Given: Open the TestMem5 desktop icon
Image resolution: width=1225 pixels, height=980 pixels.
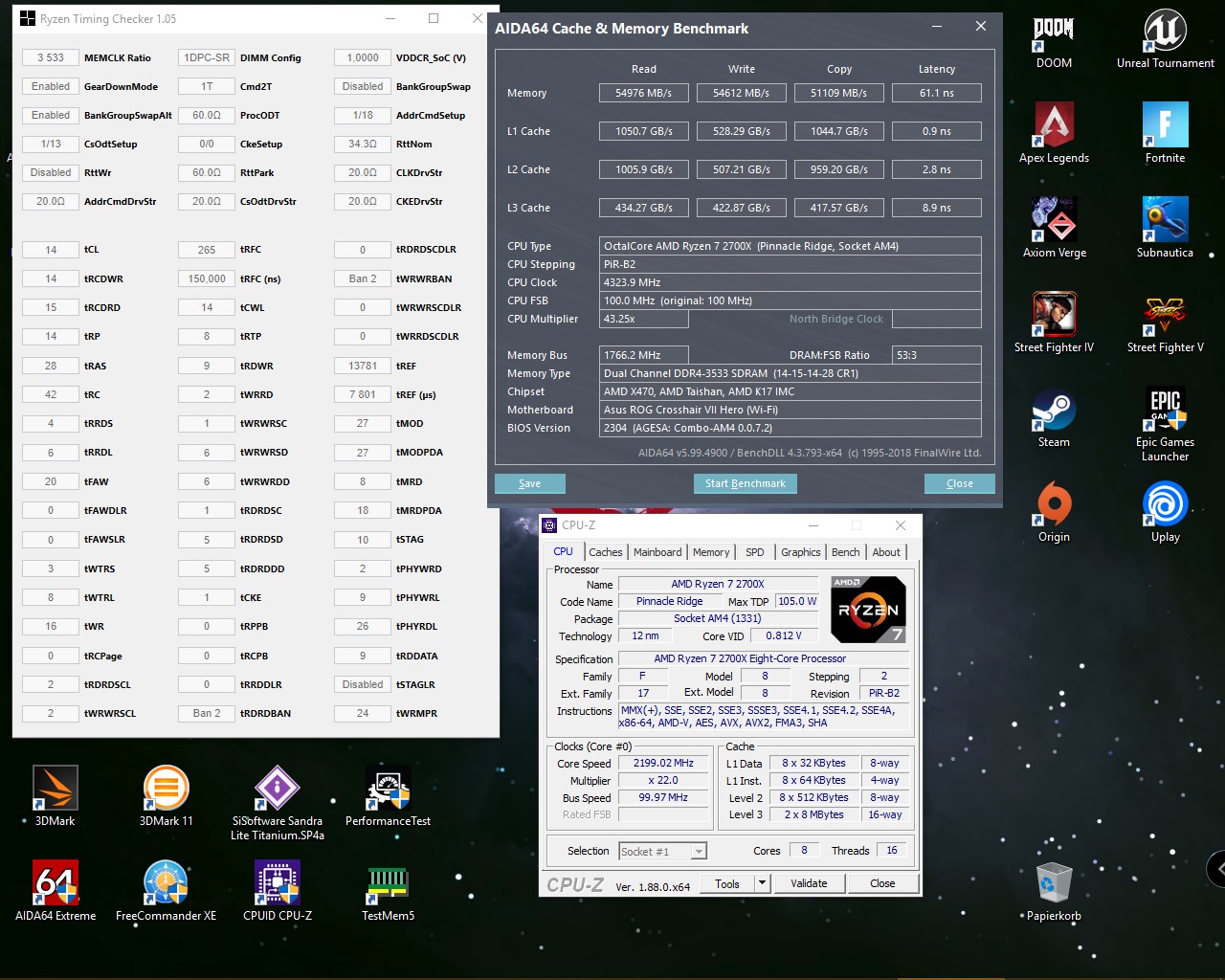Looking at the screenshot, I should tap(388, 891).
